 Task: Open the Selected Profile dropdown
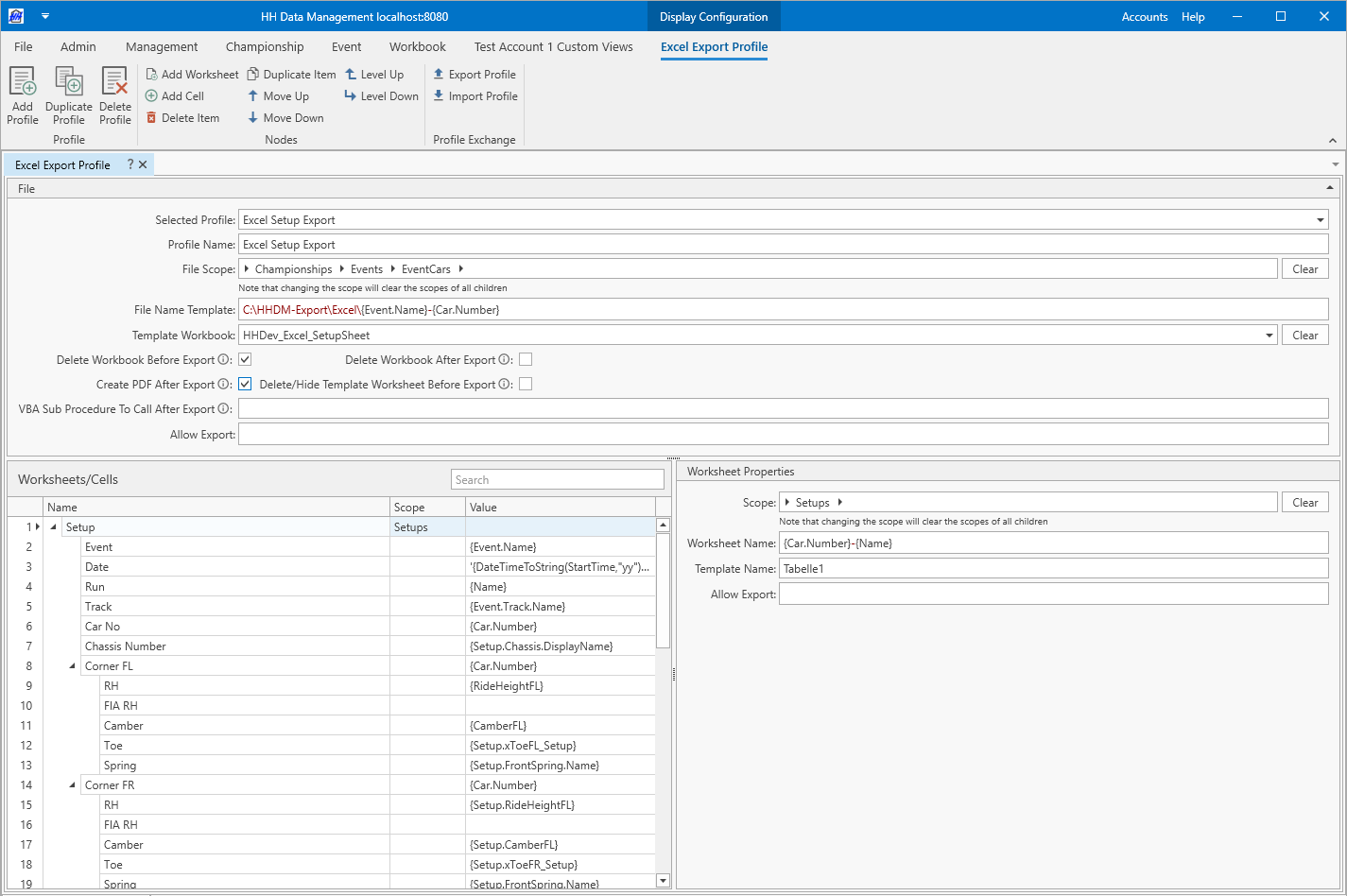(x=1320, y=220)
